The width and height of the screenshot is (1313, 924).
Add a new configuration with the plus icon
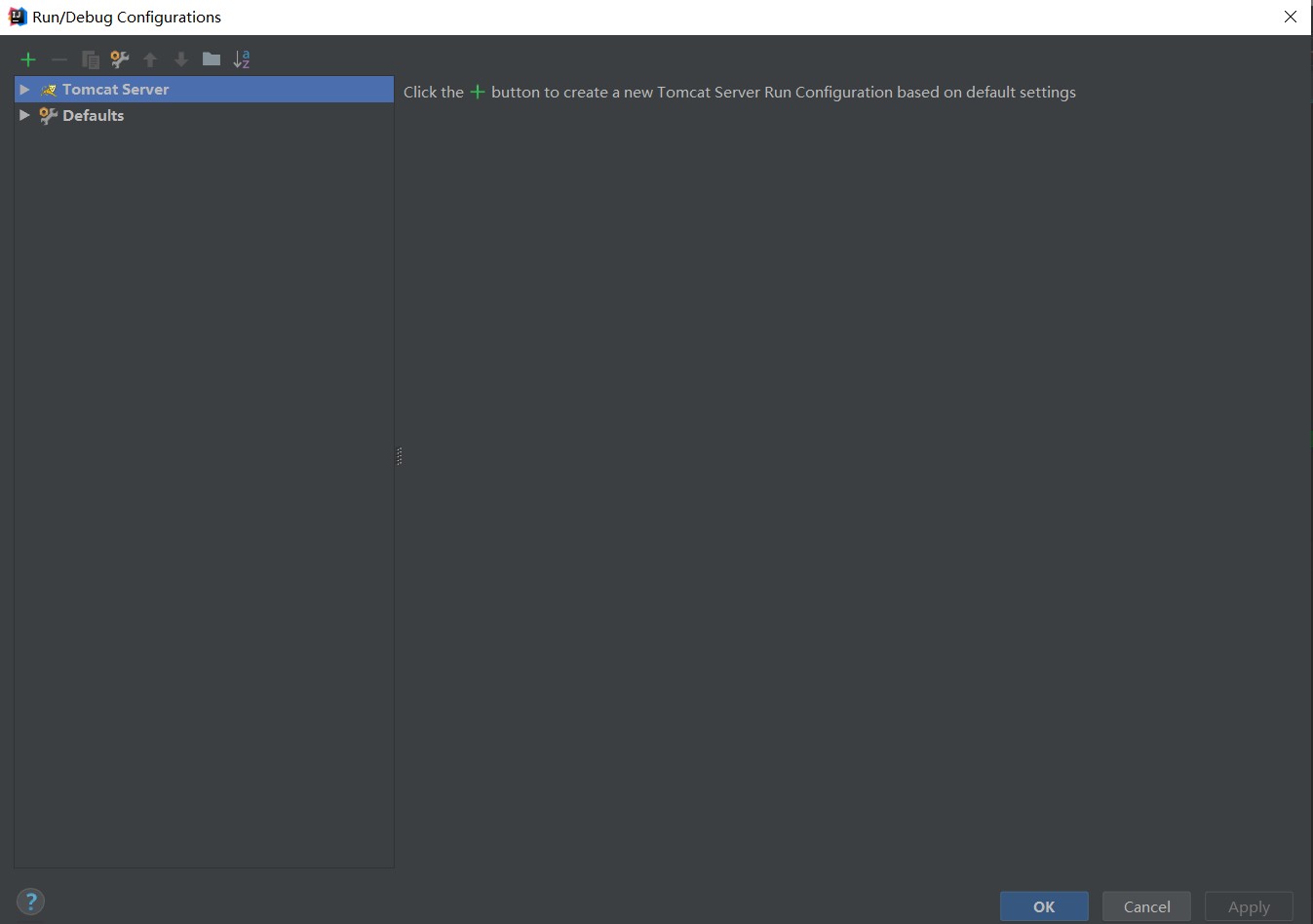(x=28, y=59)
